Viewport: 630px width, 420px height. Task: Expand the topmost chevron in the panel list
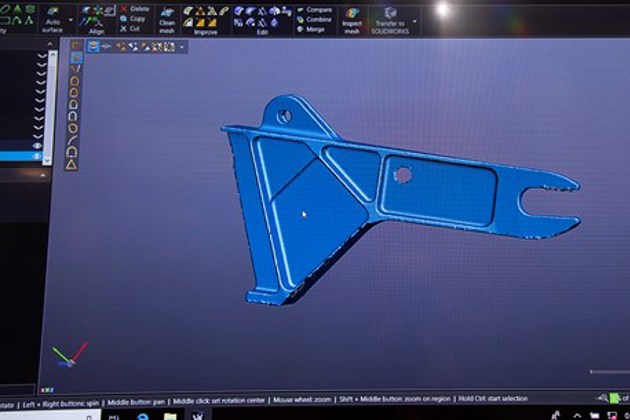coord(41,56)
